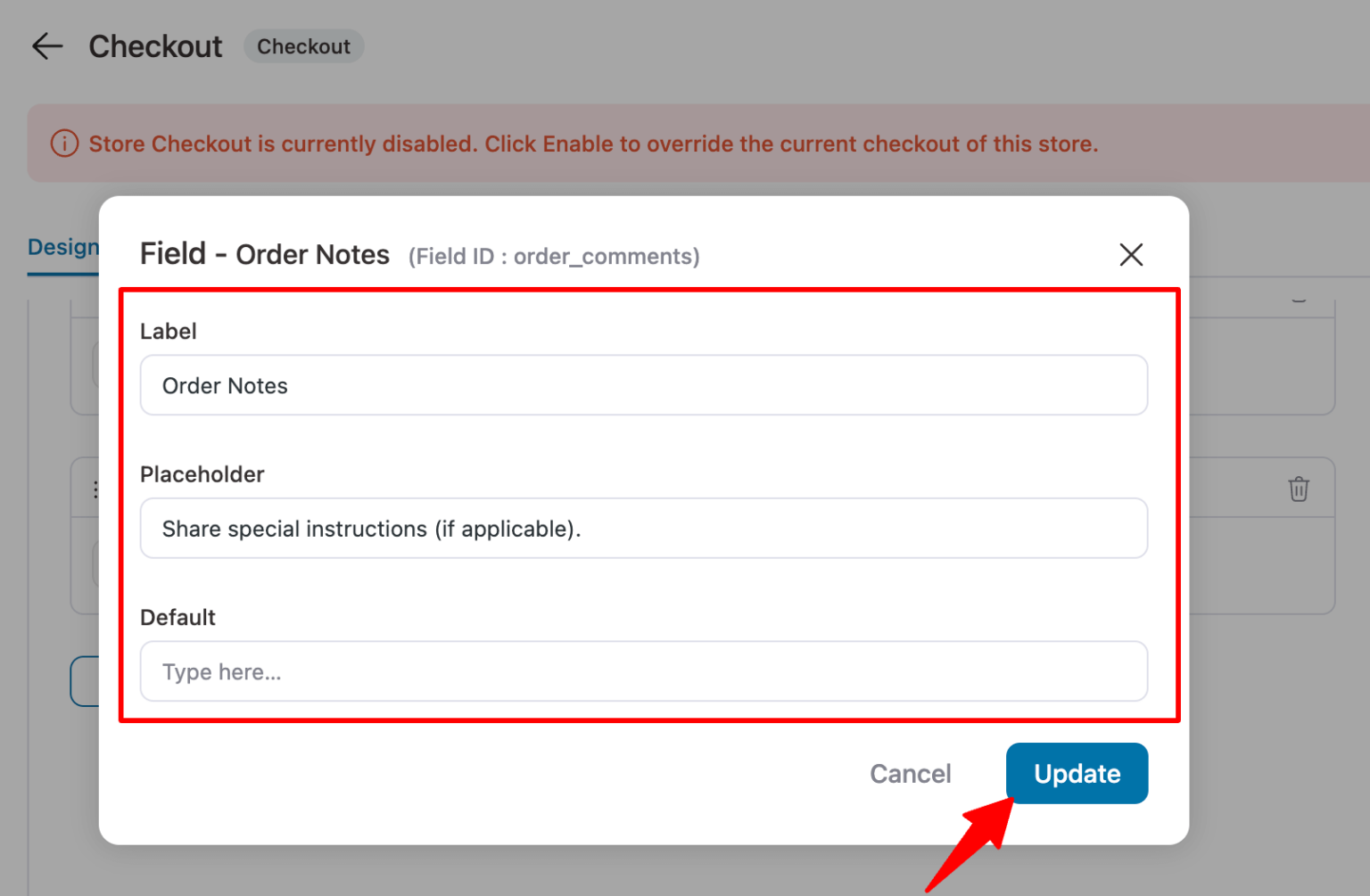Click the Checkout page heading

point(155,45)
